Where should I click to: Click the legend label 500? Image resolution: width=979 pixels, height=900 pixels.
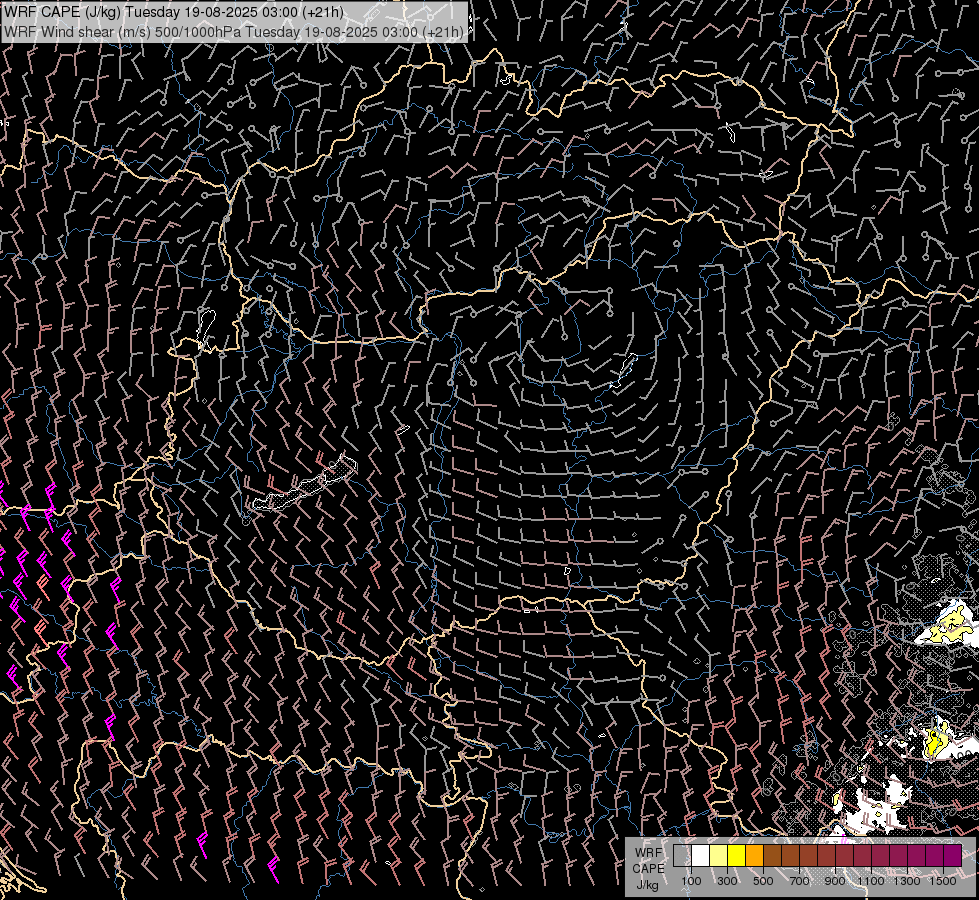(x=763, y=881)
